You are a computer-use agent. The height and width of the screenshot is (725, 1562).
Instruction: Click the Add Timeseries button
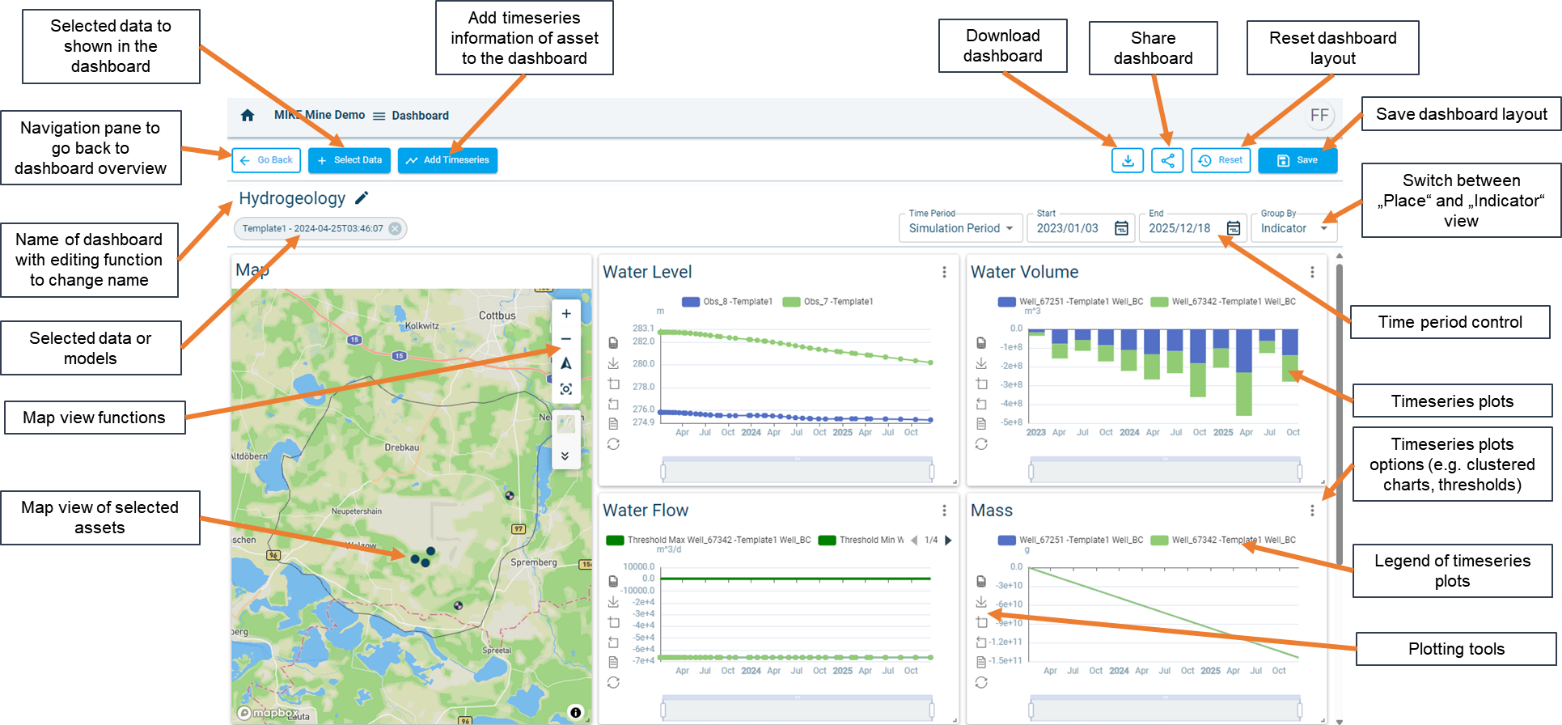447,160
